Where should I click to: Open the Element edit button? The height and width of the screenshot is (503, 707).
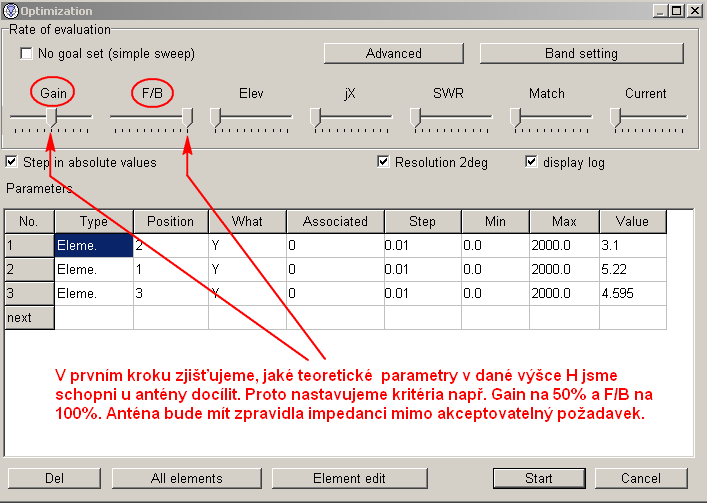click(349, 478)
